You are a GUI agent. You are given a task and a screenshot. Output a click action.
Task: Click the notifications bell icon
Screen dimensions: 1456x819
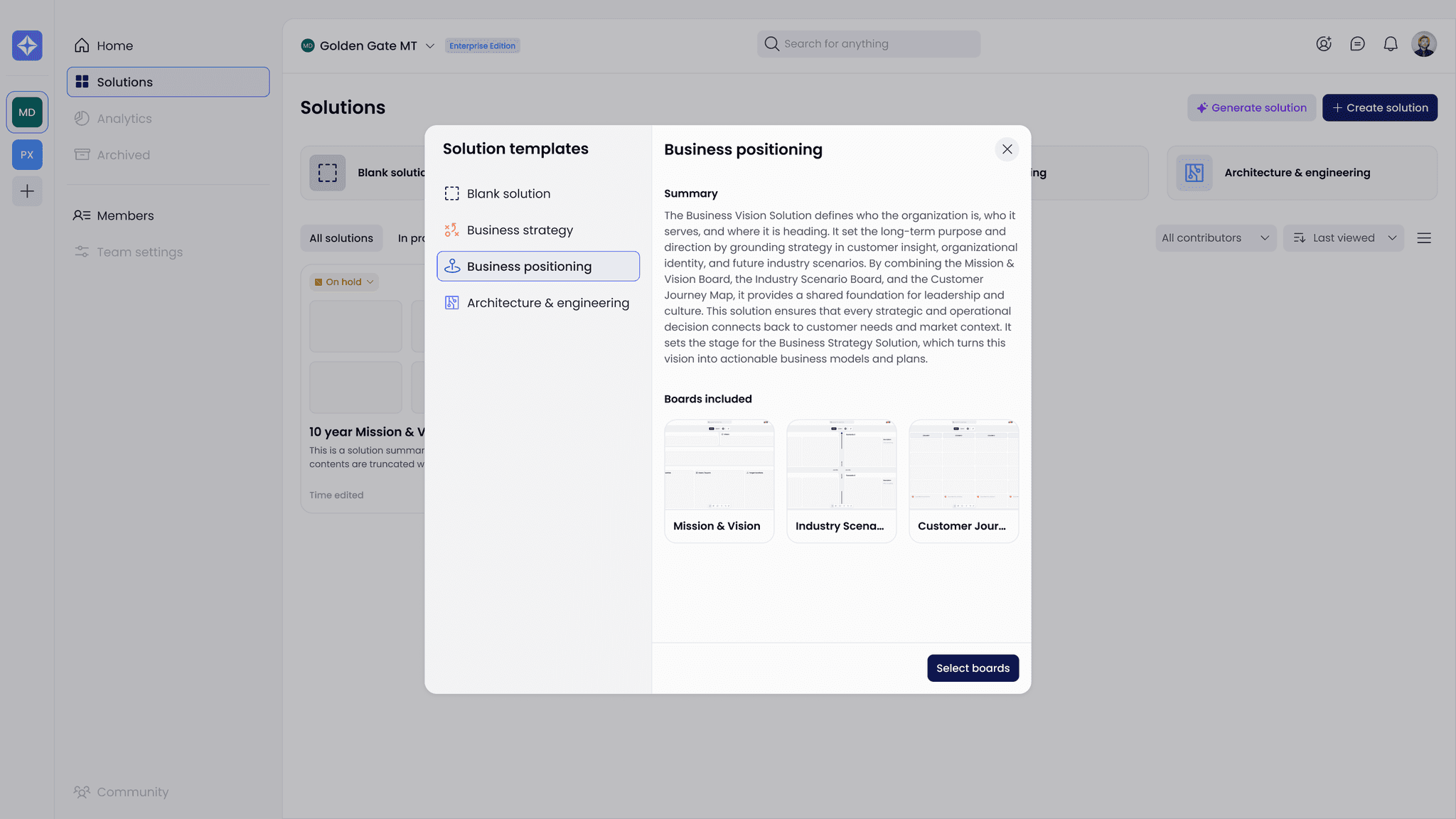click(1391, 44)
